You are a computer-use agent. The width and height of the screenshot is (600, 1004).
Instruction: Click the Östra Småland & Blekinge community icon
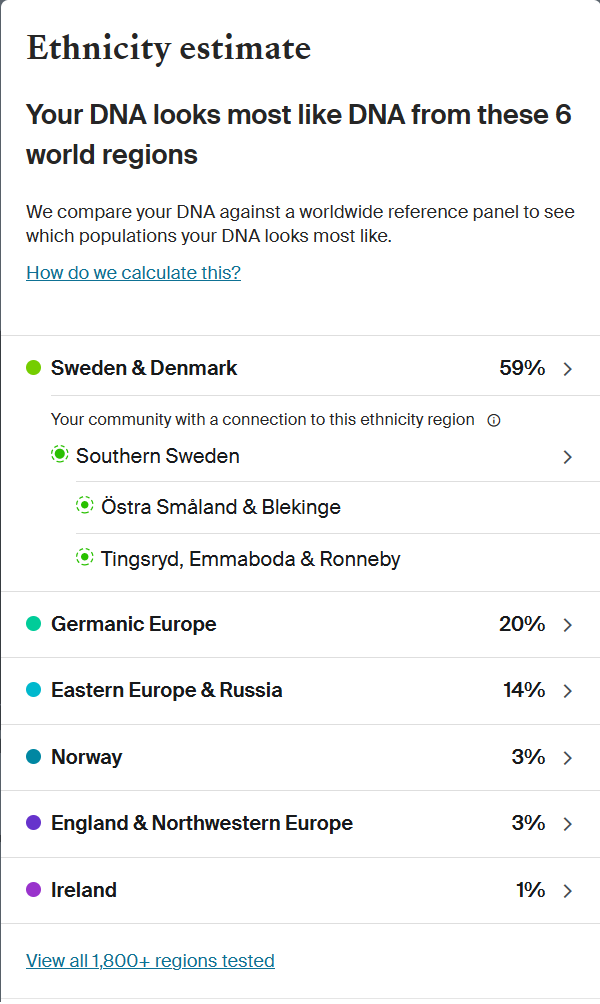(x=85, y=505)
